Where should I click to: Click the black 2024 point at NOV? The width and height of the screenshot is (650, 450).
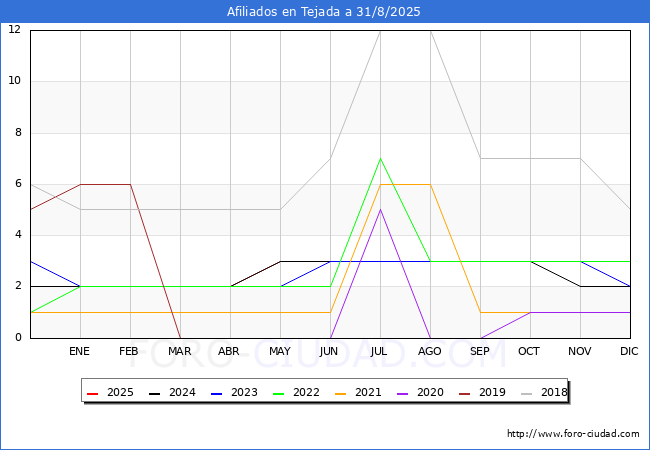tap(580, 286)
